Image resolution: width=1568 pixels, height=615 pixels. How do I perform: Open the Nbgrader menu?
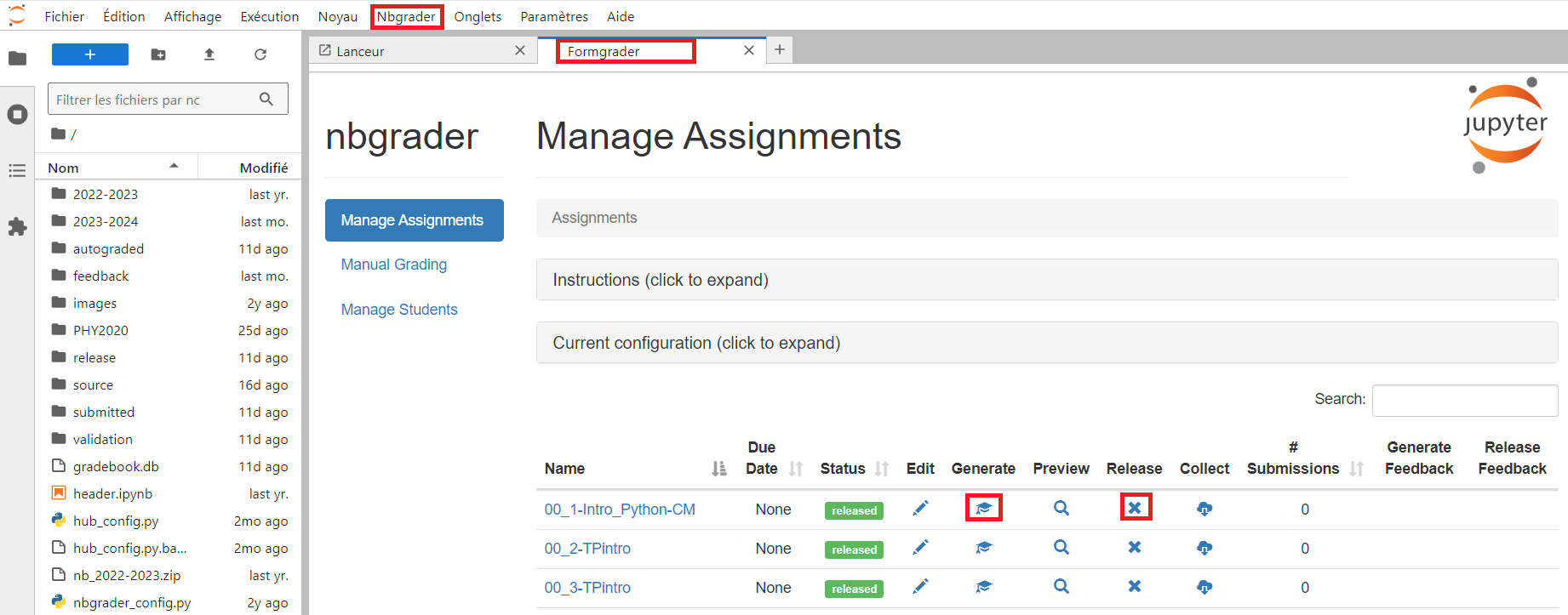tap(406, 16)
